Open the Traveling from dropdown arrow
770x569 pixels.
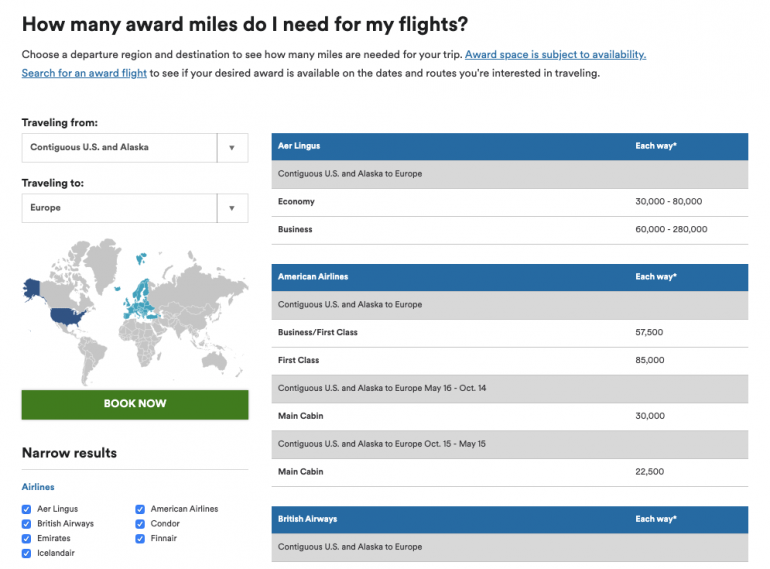pyautogui.click(x=232, y=148)
